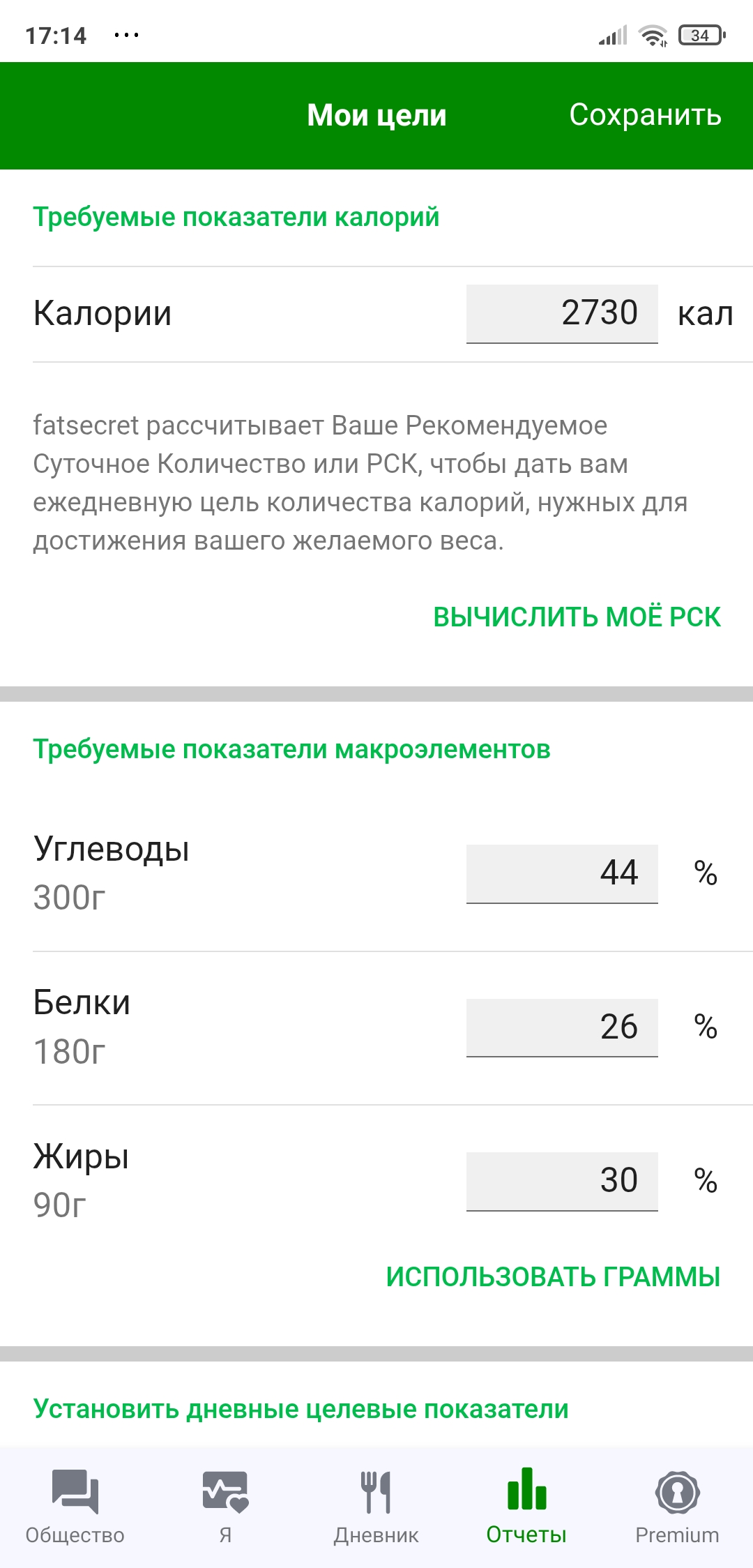Open Дневник fork and knife icon
This screenshot has width=753, height=1568.
pos(376,1491)
